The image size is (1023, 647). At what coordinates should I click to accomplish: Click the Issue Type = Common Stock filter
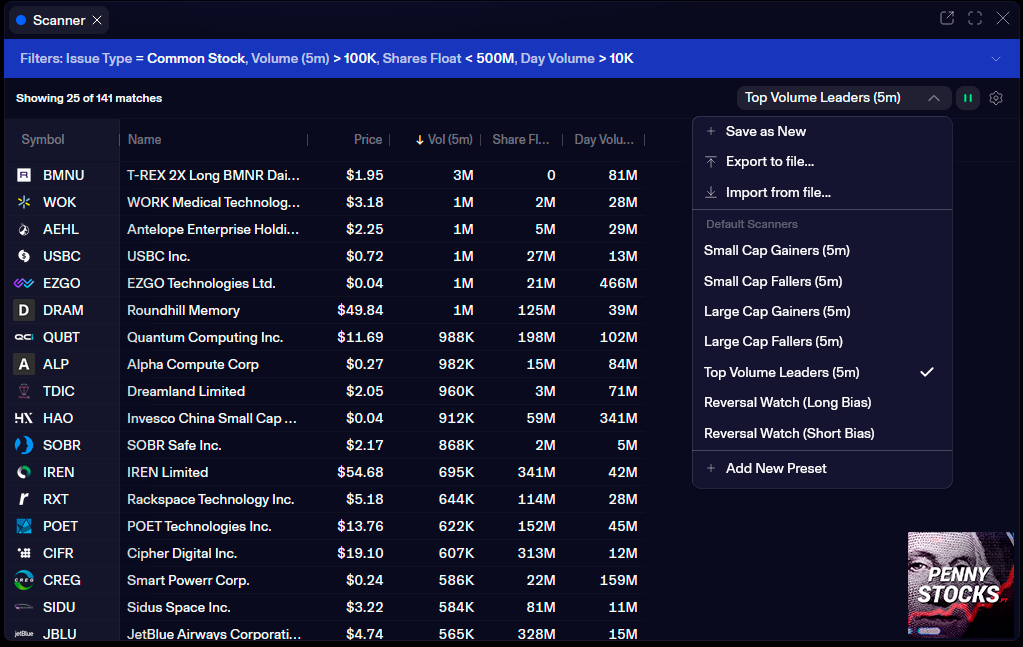click(155, 59)
